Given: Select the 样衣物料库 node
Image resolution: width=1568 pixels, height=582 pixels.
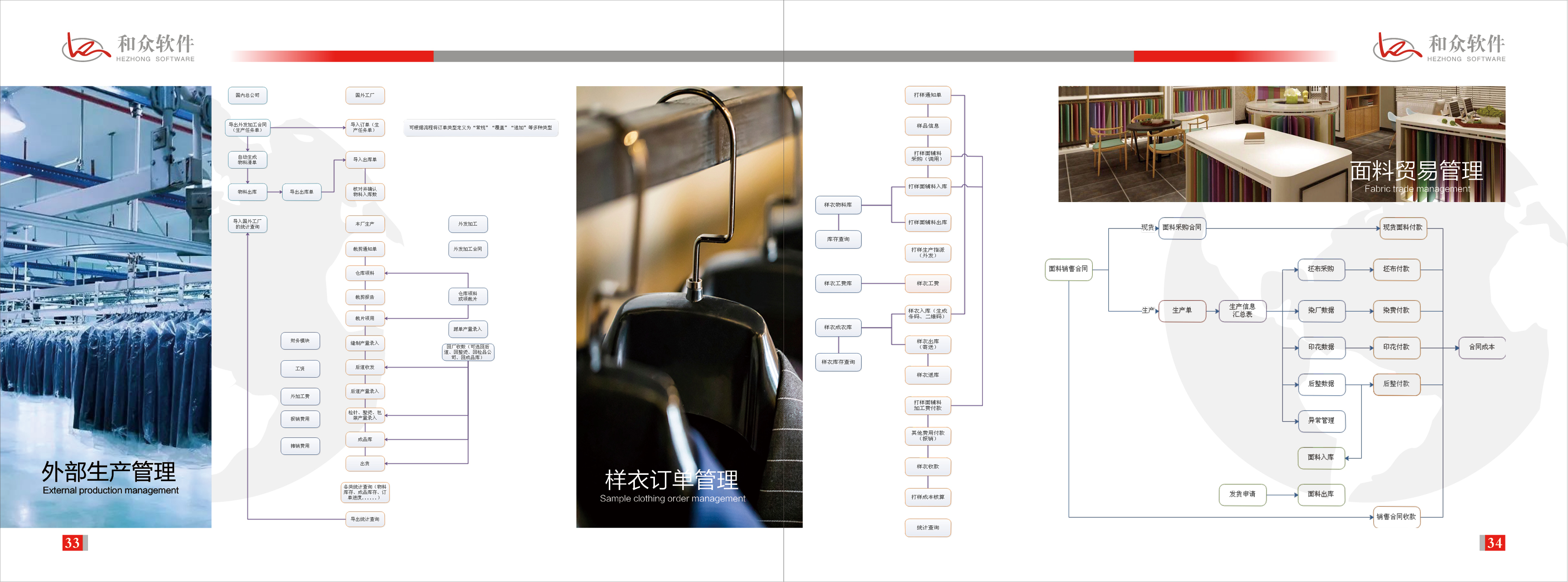Looking at the screenshot, I should (837, 205).
